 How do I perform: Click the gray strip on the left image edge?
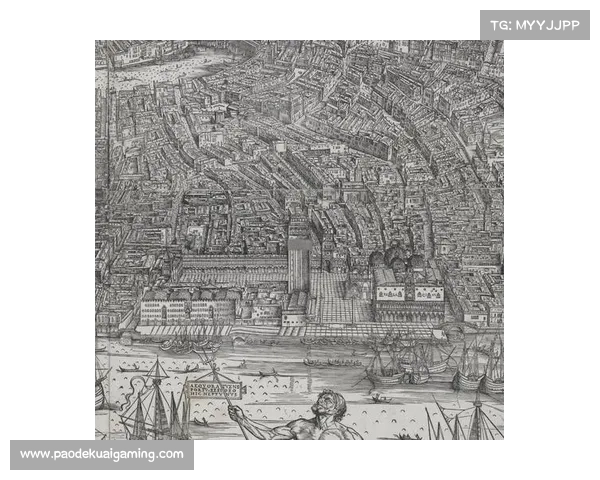[93, 240]
